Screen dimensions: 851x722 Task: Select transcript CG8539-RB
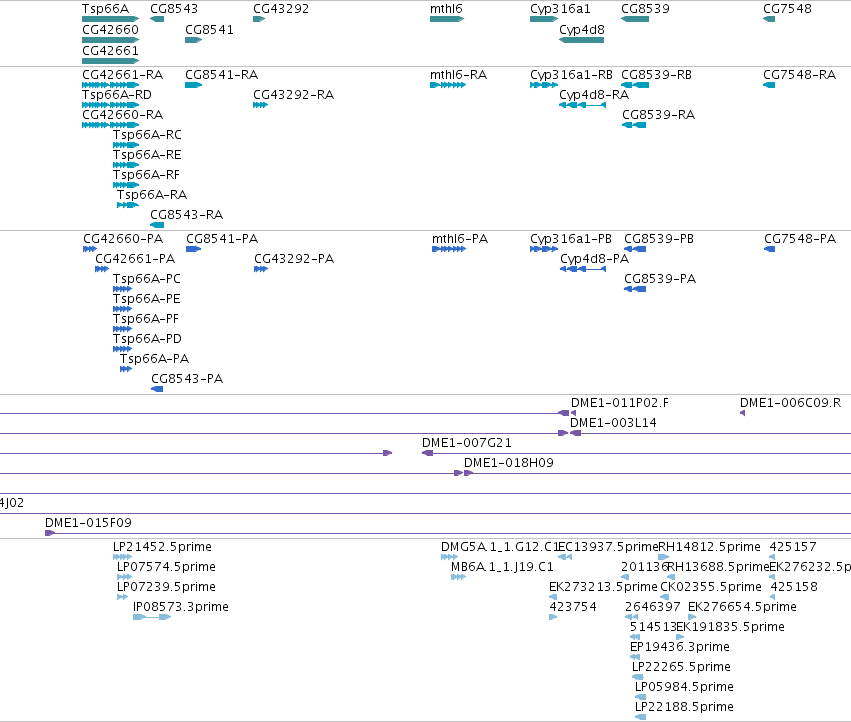click(634, 85)
